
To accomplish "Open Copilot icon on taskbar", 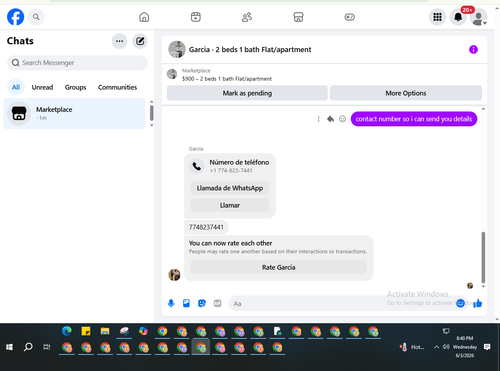I will tap(143, 331).
